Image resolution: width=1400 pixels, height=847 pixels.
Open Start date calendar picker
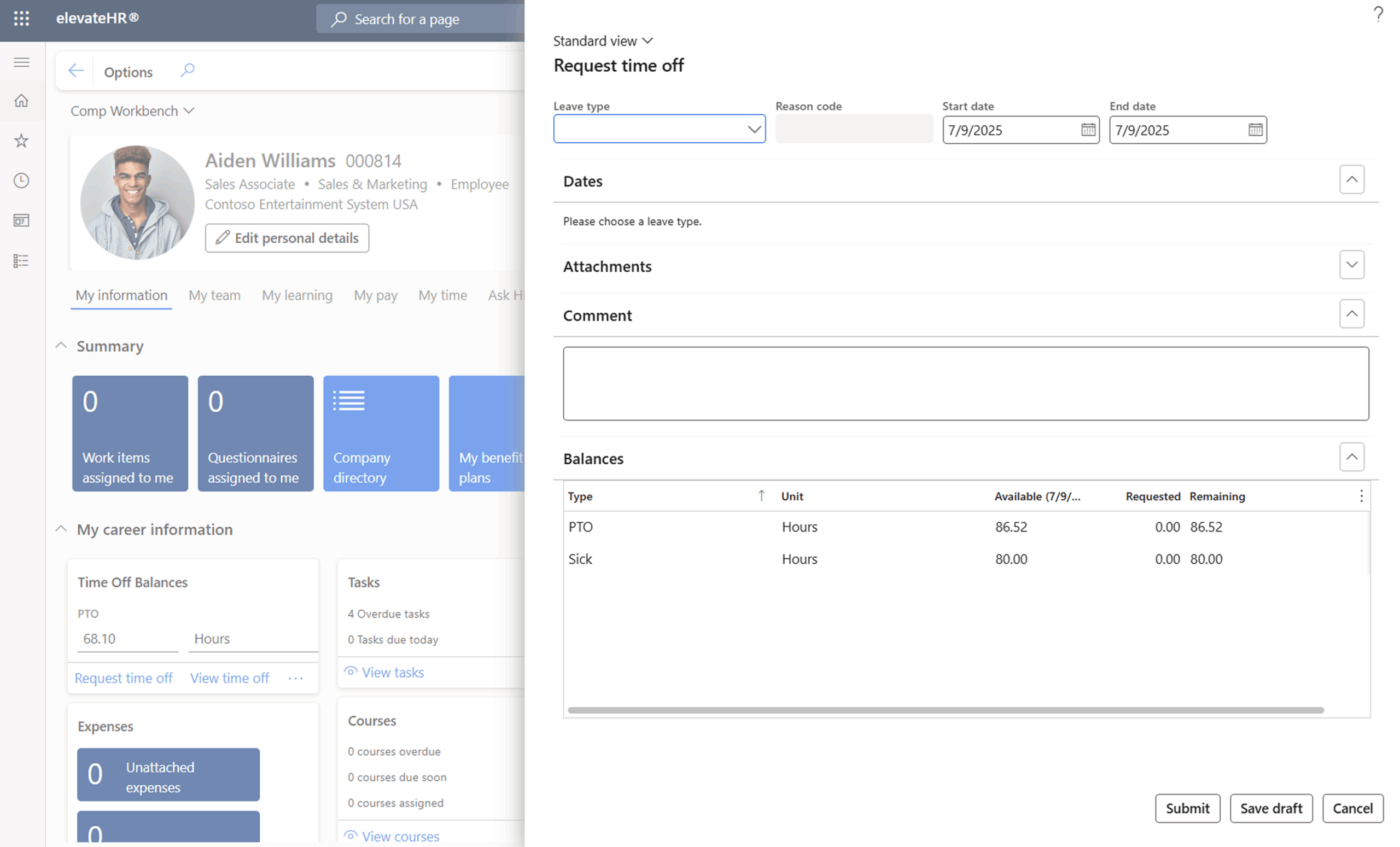(x=1088, y=130)
